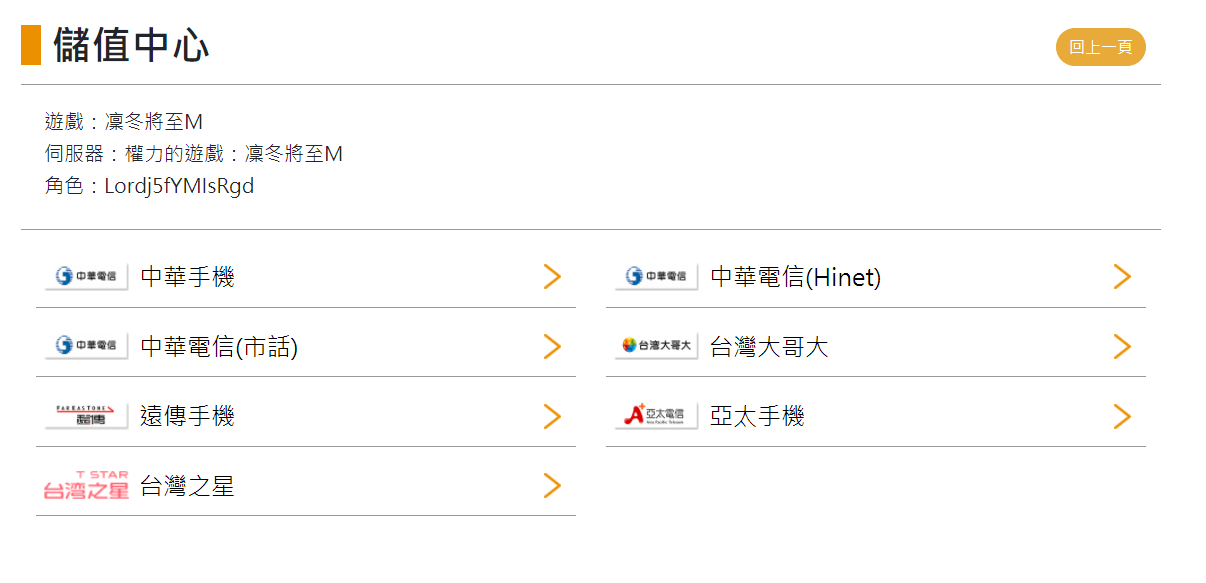Open the arrow chevron for 台灣大哥大

pos(1122,346)
